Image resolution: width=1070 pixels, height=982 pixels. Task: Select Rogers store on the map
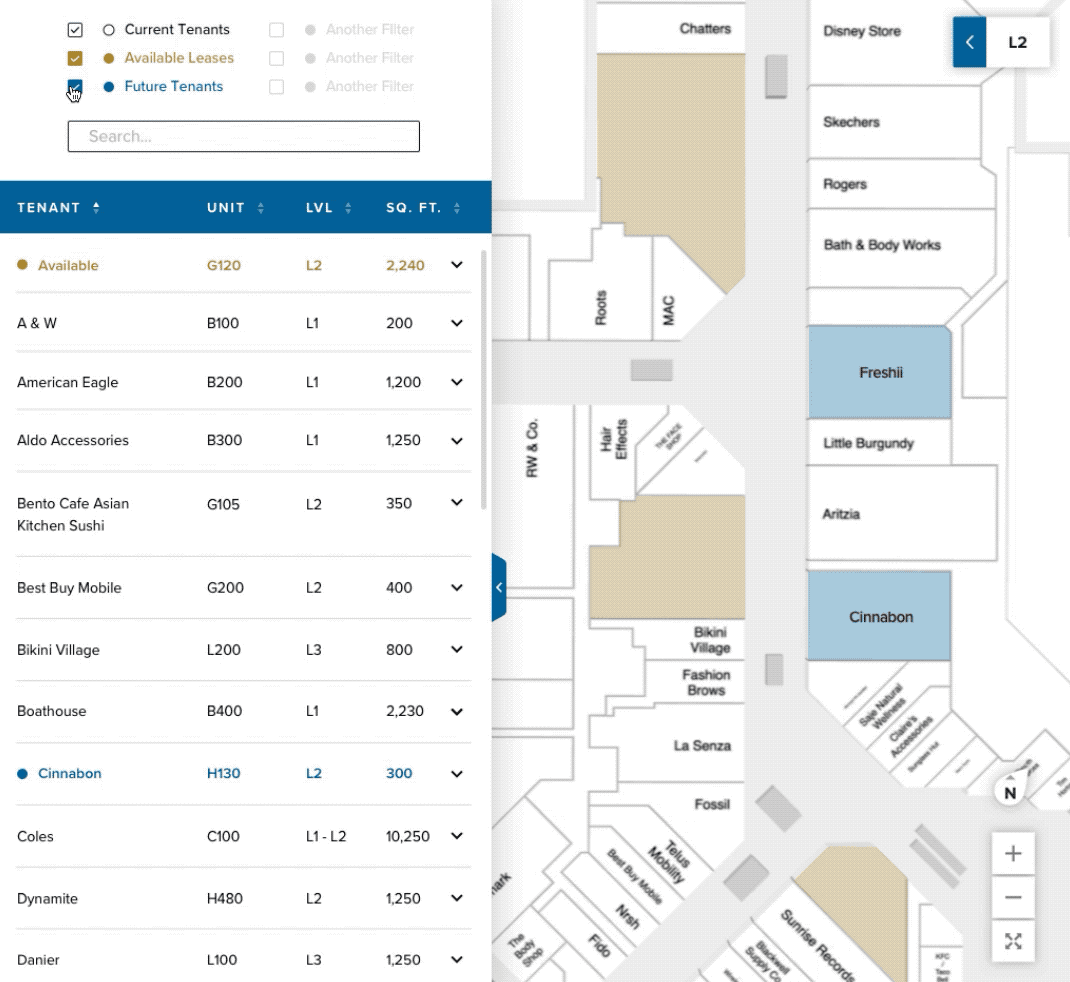click(901, 184)
